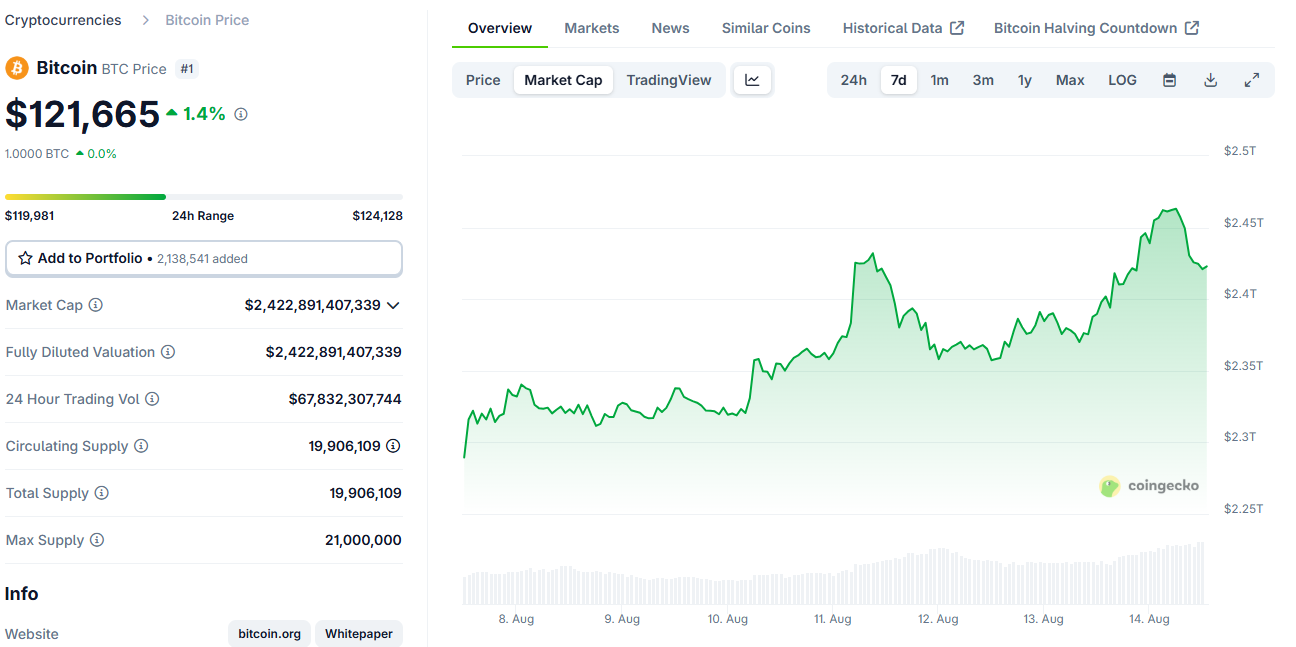Expand chart to fullscreen icon

(1251, 80)
